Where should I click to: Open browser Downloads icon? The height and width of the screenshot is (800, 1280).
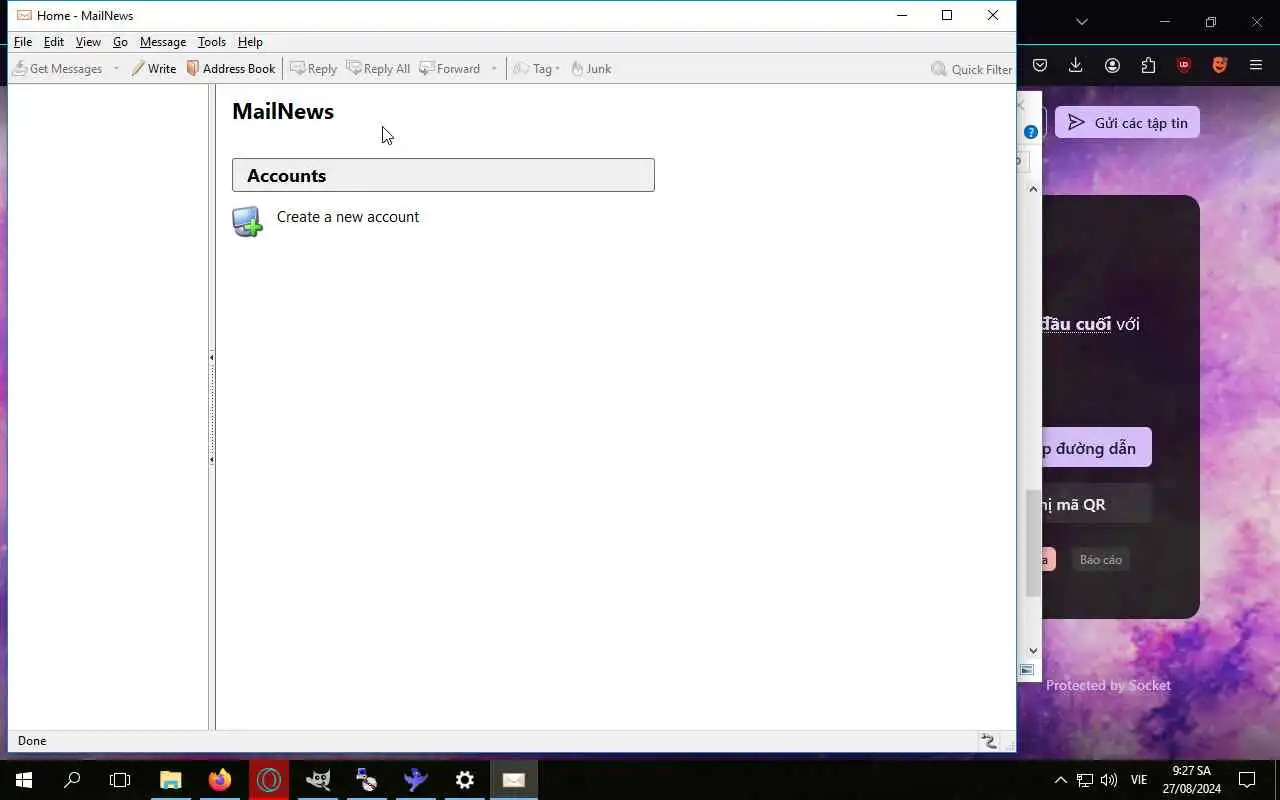point(1076,65)
